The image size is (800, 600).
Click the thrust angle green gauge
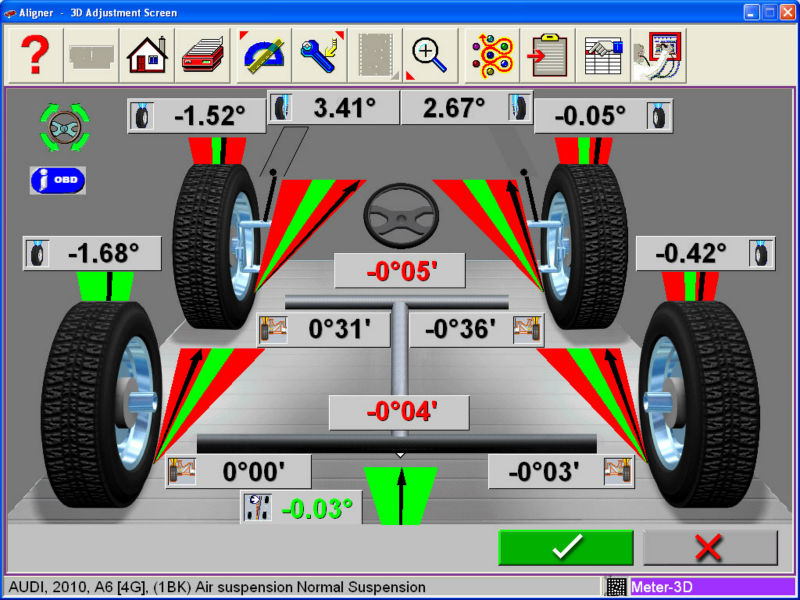click(401, 495)
